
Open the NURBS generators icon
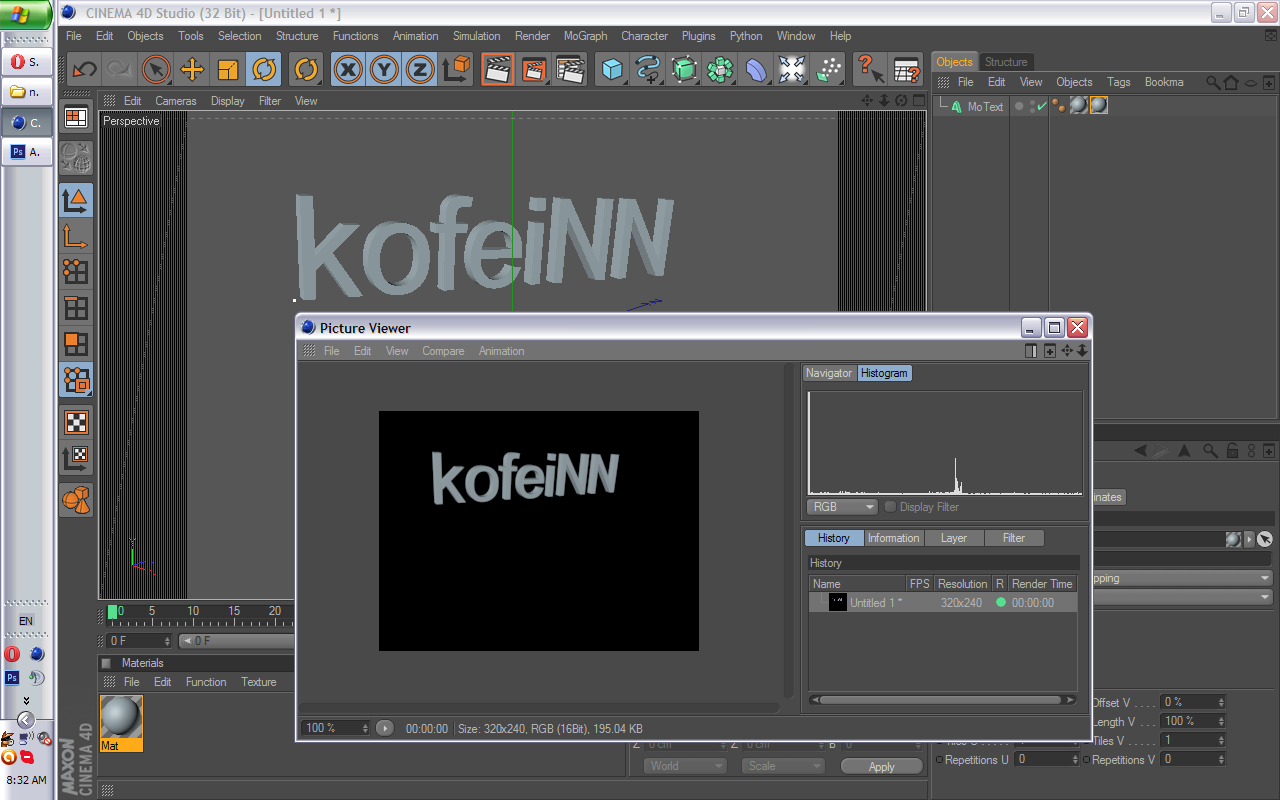(684, 69)
